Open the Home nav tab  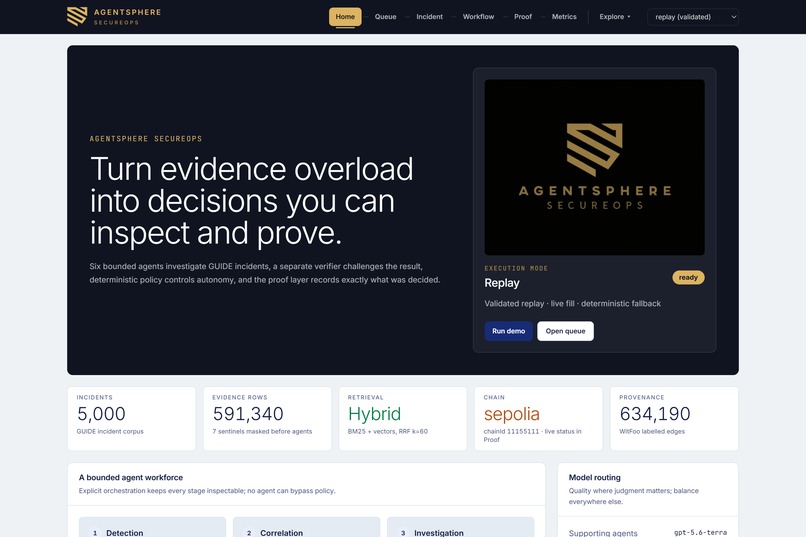pos(345,17)
